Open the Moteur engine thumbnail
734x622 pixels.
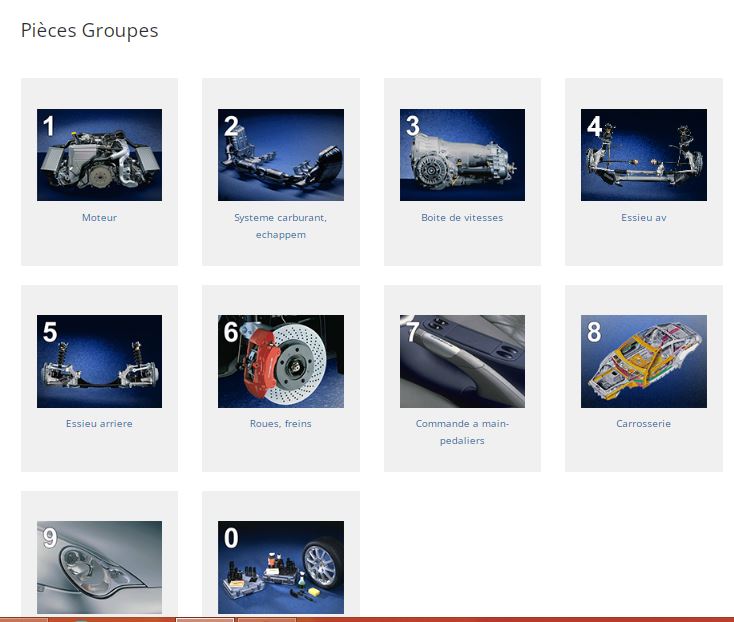(x=99, y=155)
